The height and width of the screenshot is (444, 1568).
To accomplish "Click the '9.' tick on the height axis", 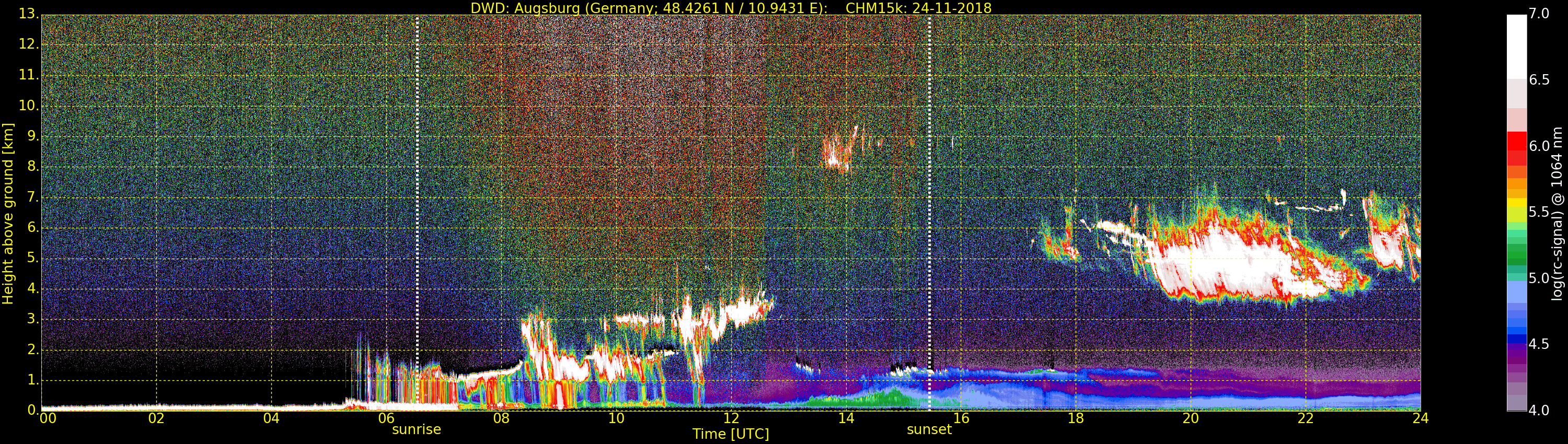I will [x=32, y=136].
